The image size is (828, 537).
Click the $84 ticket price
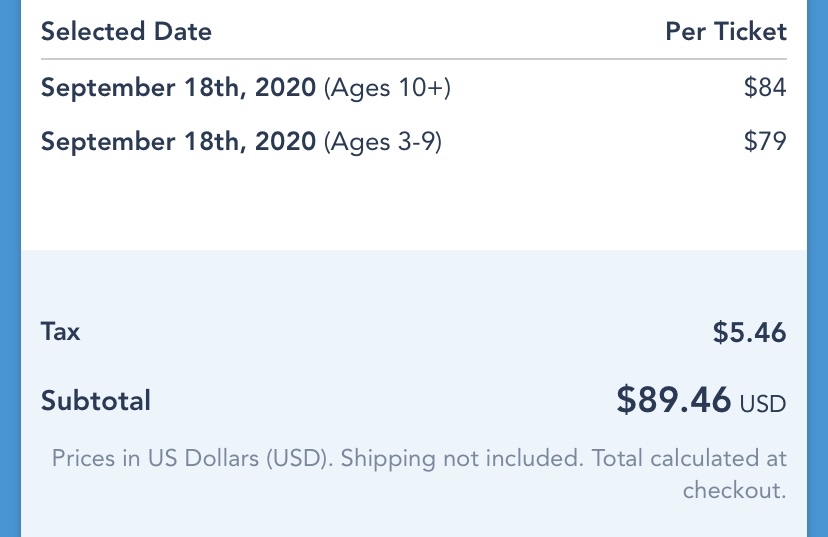[765, 88]
